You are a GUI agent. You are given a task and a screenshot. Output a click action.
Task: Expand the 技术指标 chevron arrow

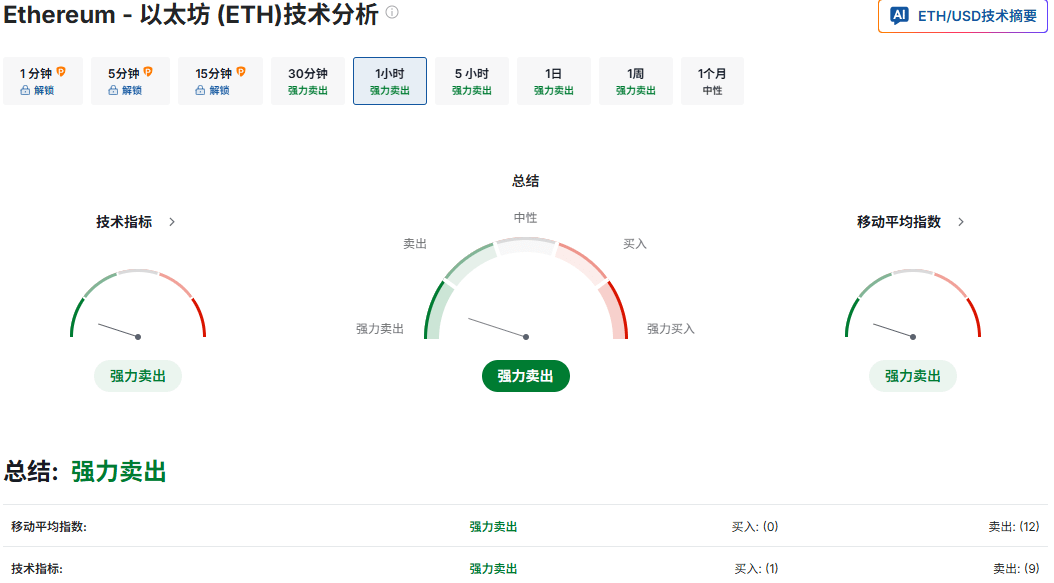[x=172, y=222]
